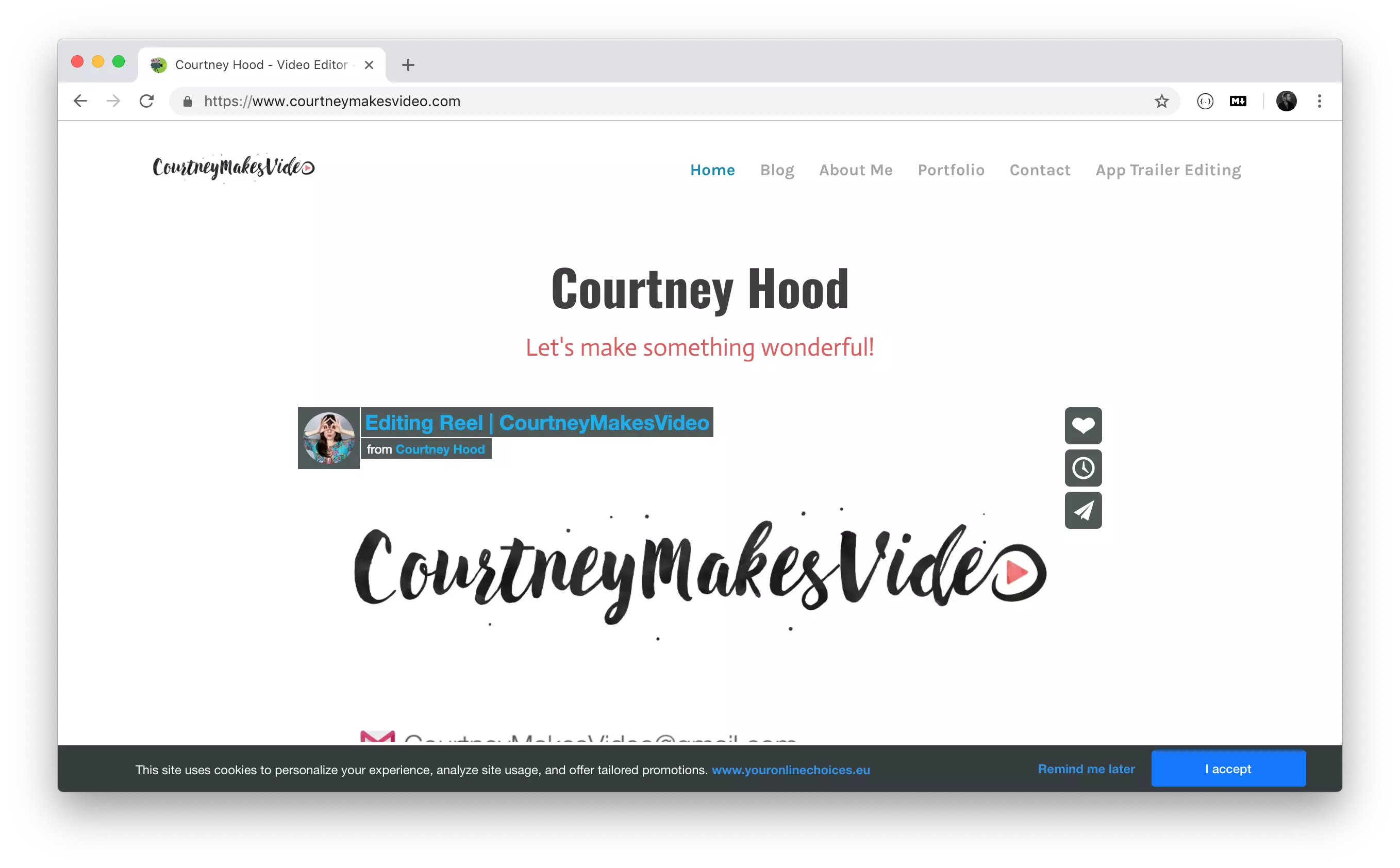Like the video with the heart icon
Image resolution: width=1400 pixels, height=868 pixels.
(x=1082, y=425)
